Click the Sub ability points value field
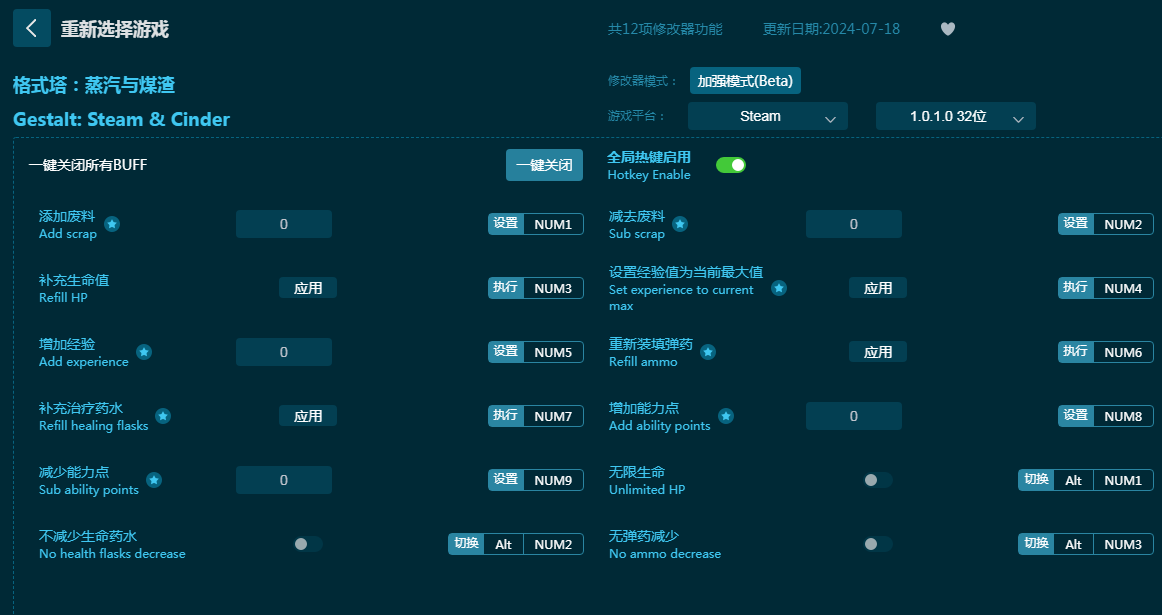 pos(284,480)
